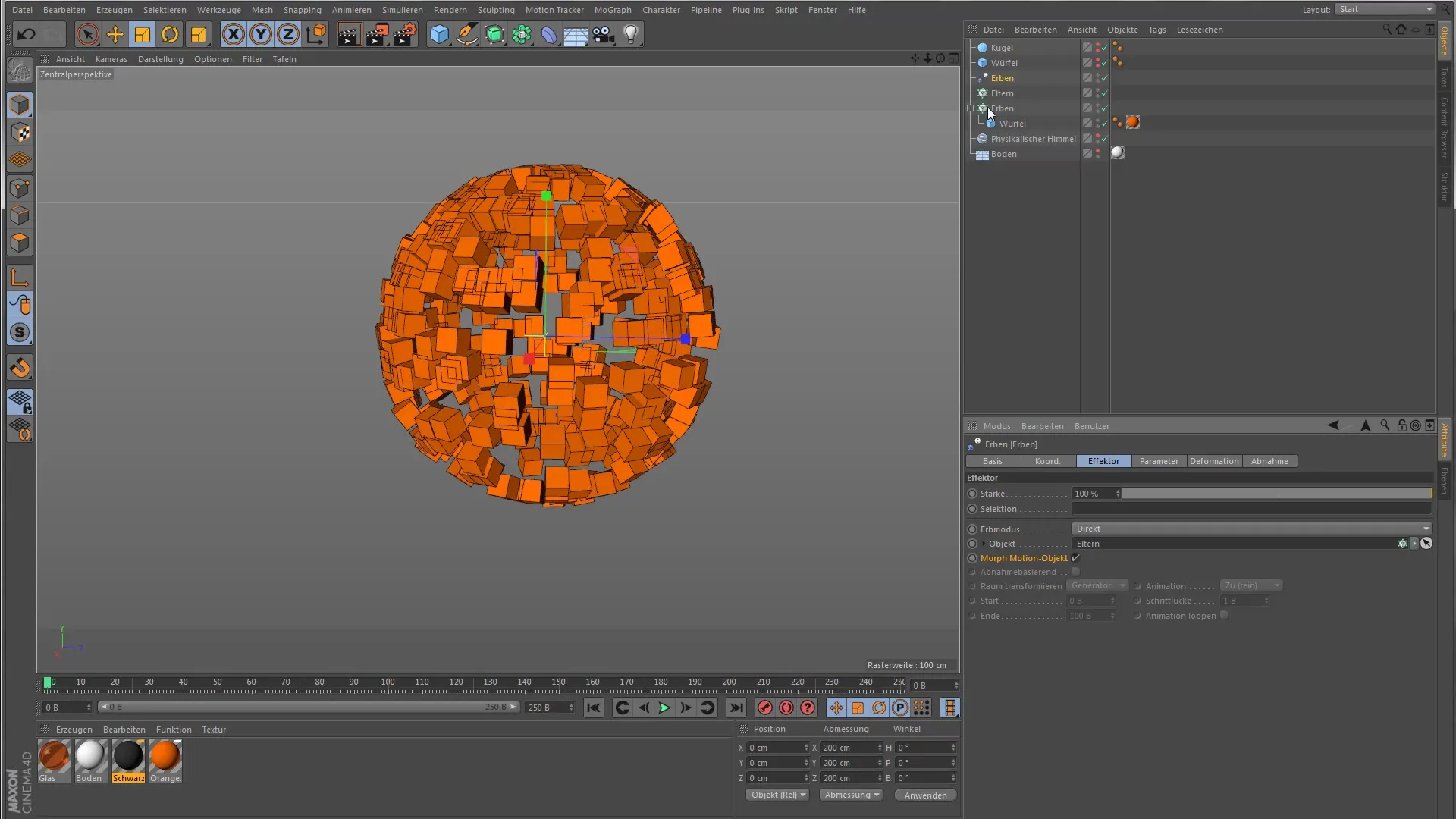Switch to the Deformation tab
Screen dimensions: 1456x819
(x=1214, y=461)
